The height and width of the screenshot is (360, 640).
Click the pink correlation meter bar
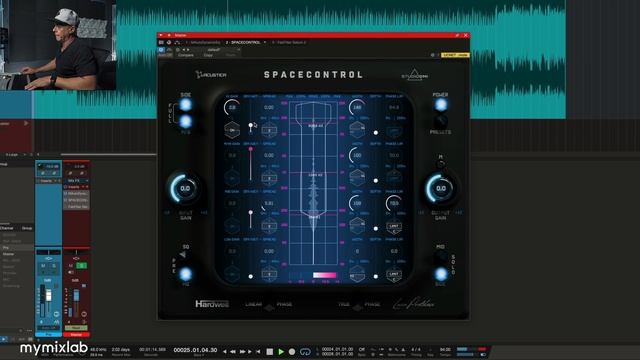point(324,275)
